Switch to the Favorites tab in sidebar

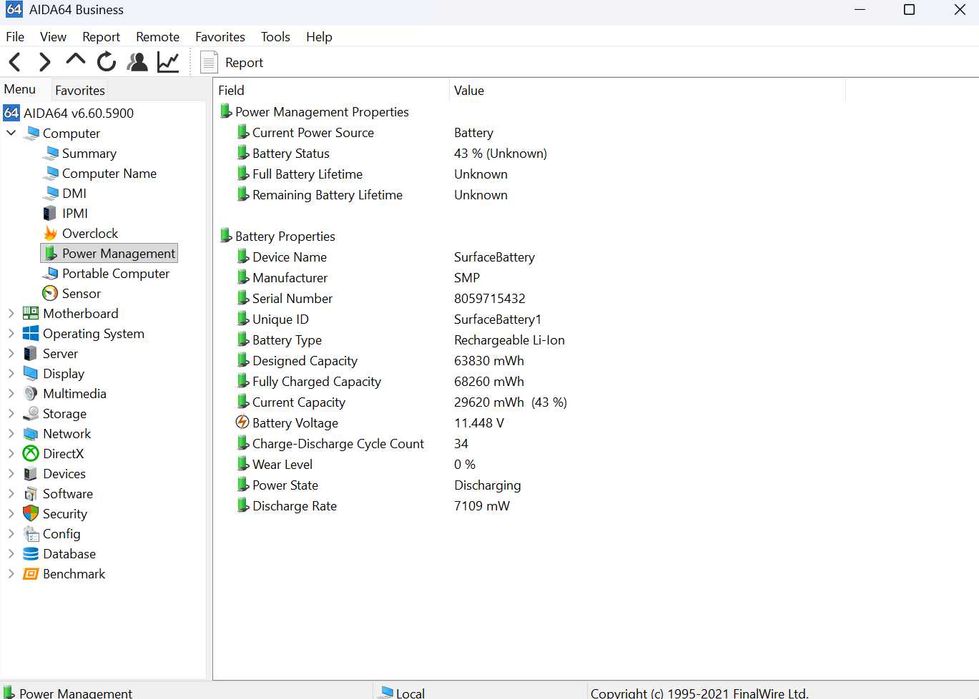(80, 90)
